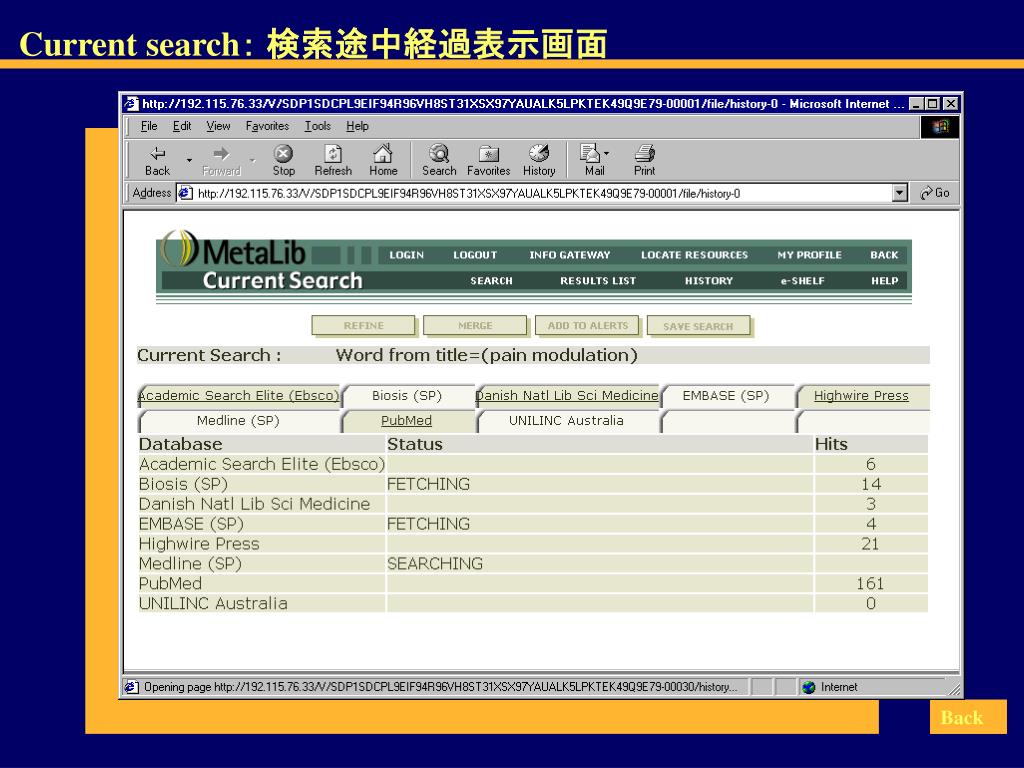Open the Tools menu
The width and height of the screenshot is (1024, 768).
point(317,126)
